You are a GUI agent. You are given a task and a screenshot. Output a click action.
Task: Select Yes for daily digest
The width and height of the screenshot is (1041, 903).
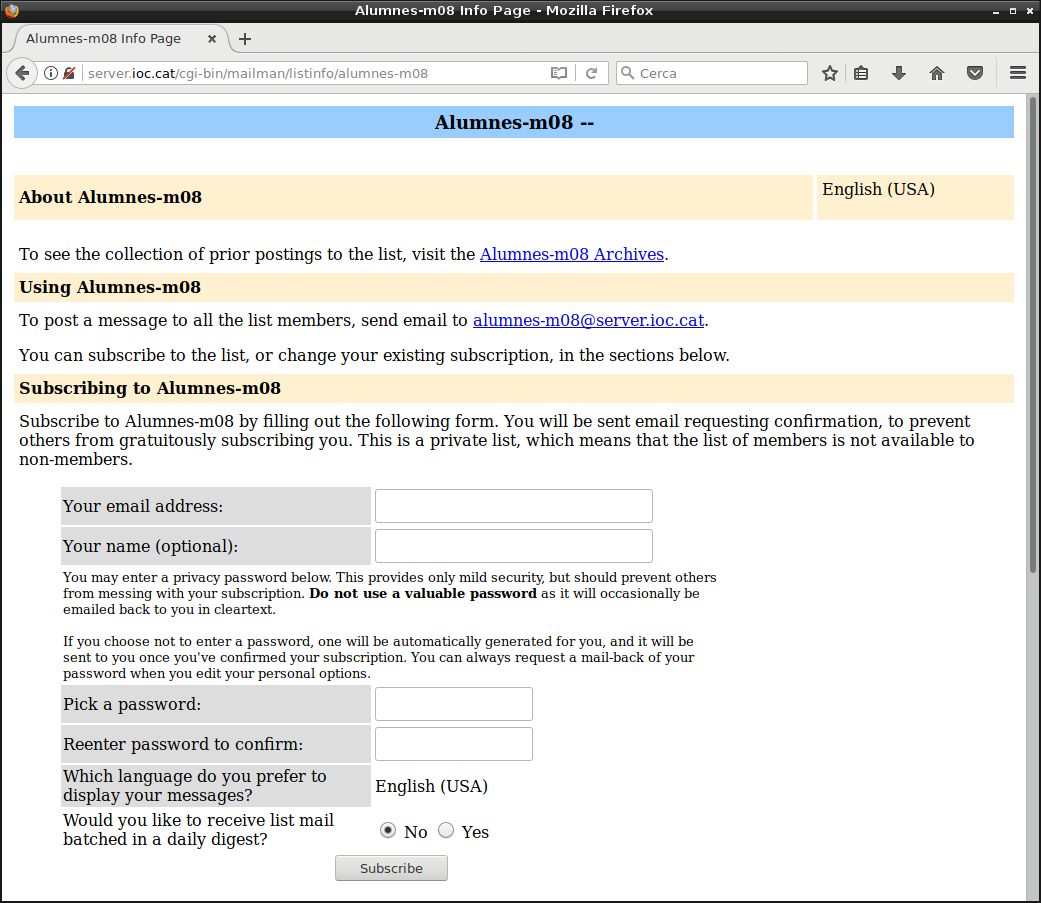point(446,831)
